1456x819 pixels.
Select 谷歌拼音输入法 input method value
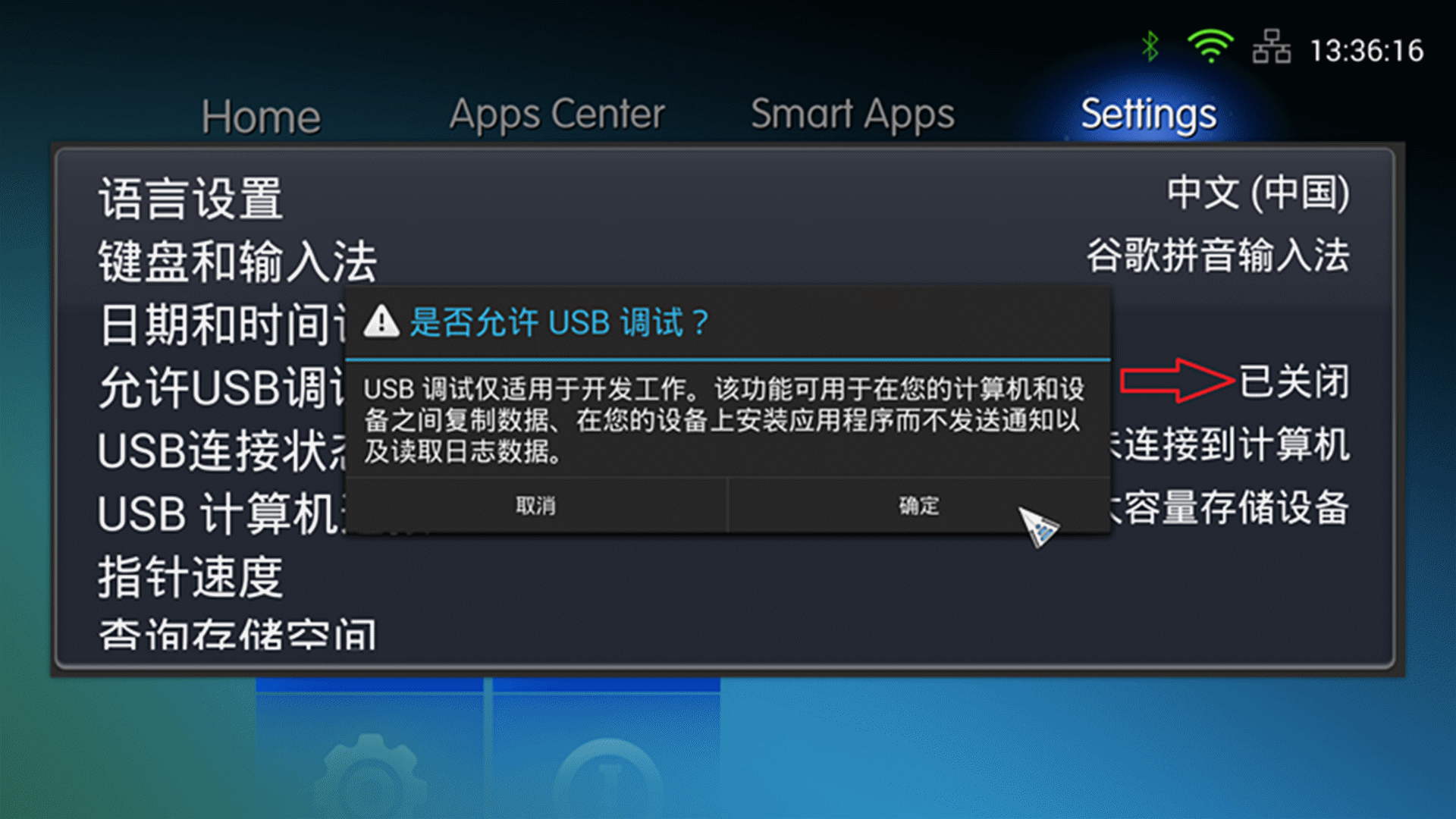(x=1218, y=256)
